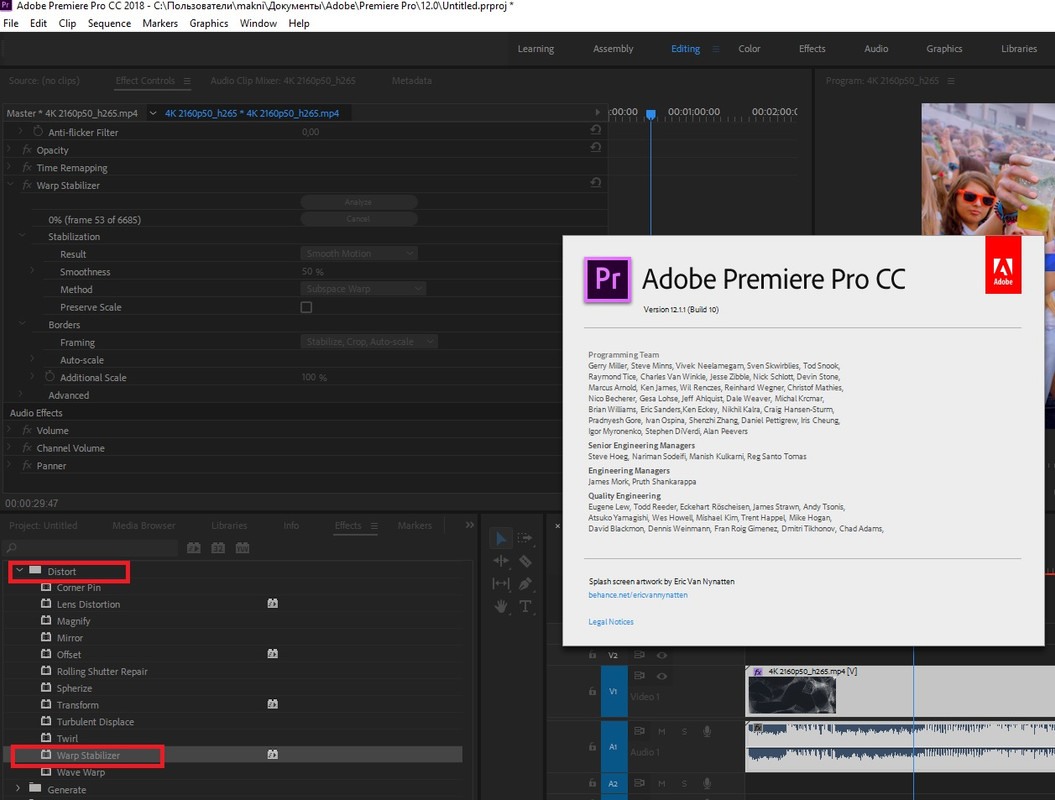Filter effects by 32-bit Color icon
Image resolution: width=1055 pixels, height=800 pixels.
coord(218,548)
